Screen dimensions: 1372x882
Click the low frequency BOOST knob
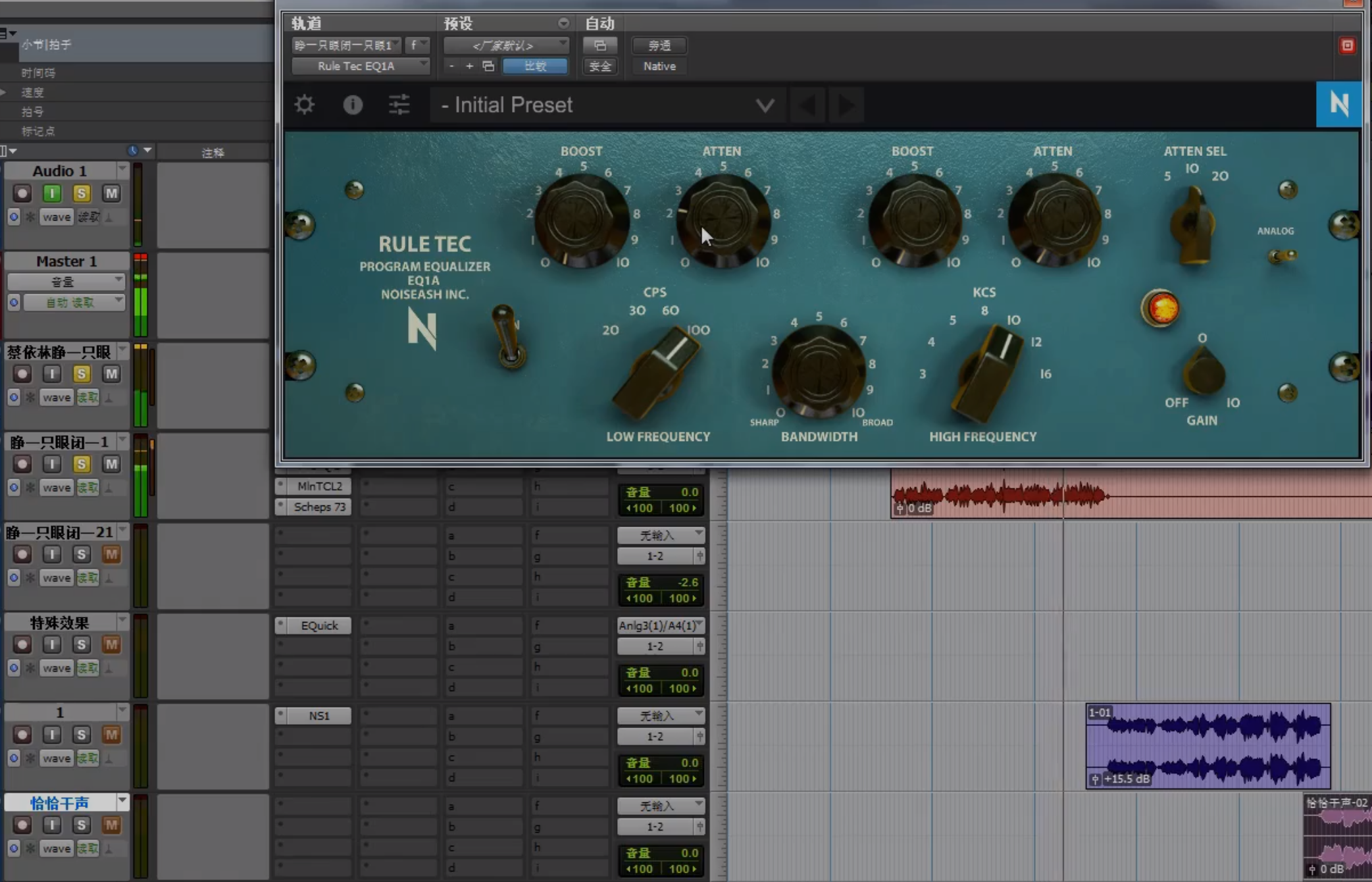coord(581,220)
